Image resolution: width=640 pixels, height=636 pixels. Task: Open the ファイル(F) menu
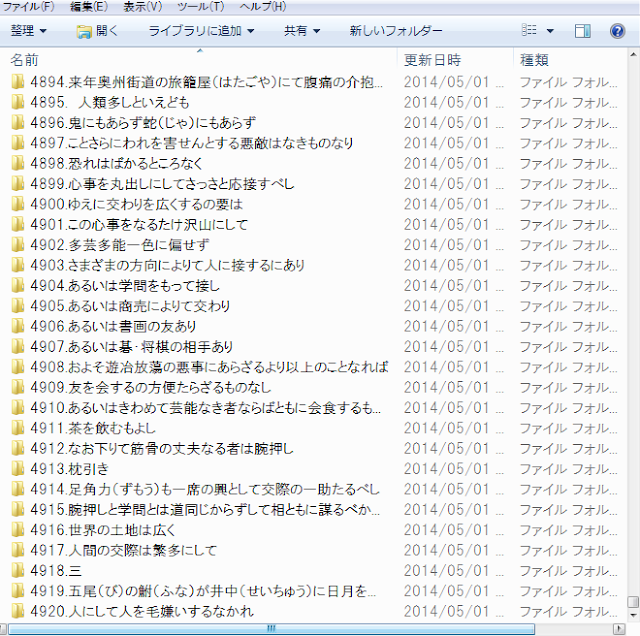point(28,7)
